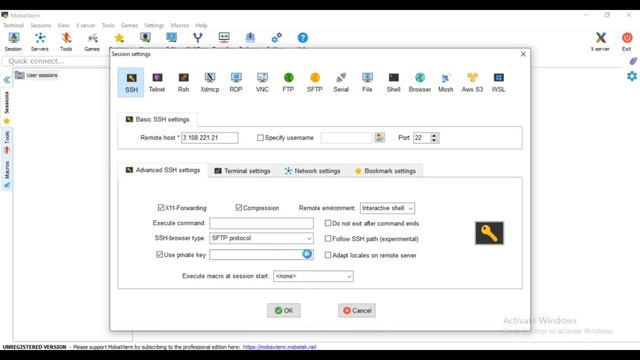Click the username input field
640x360 pixels.
click(346, 138)
